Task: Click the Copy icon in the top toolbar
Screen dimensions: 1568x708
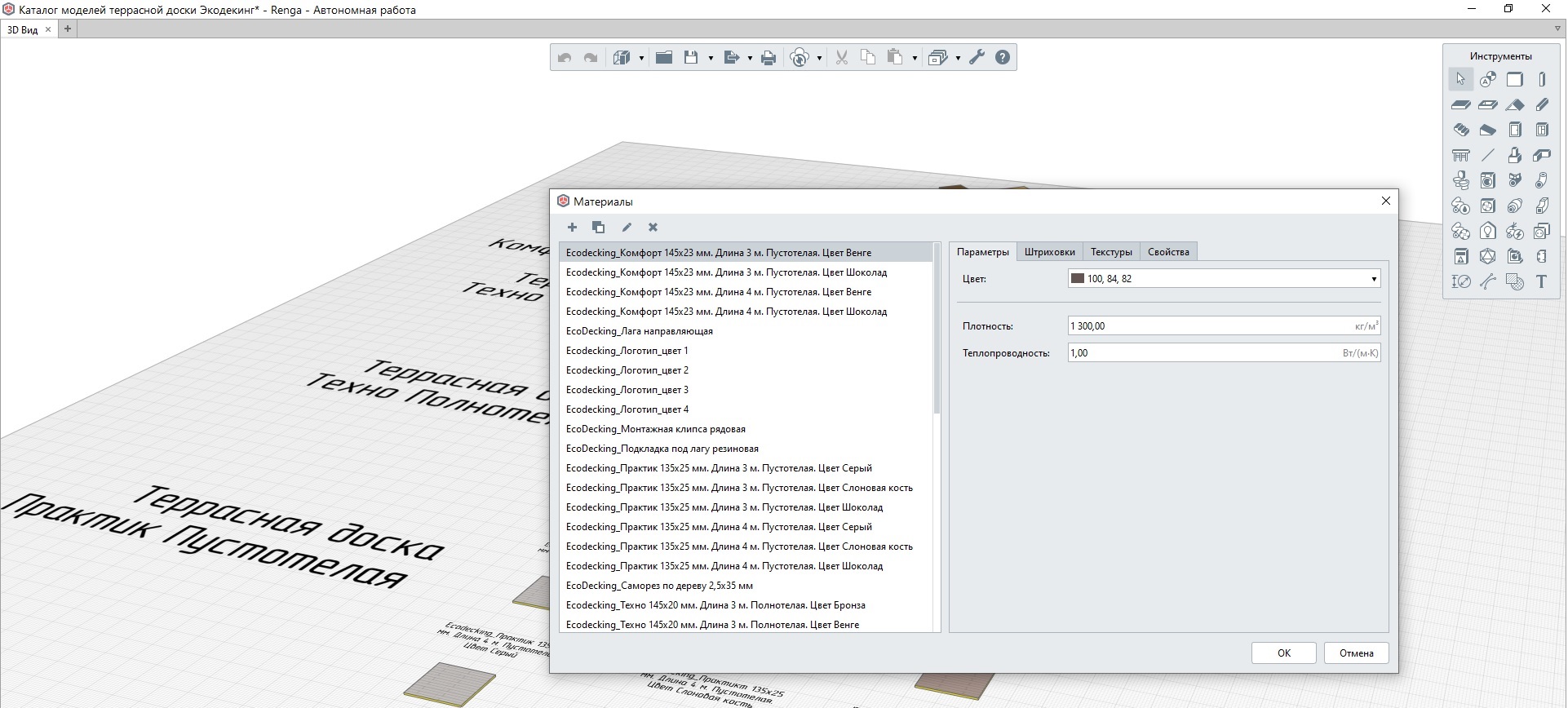Action: [x=868, y=57]
